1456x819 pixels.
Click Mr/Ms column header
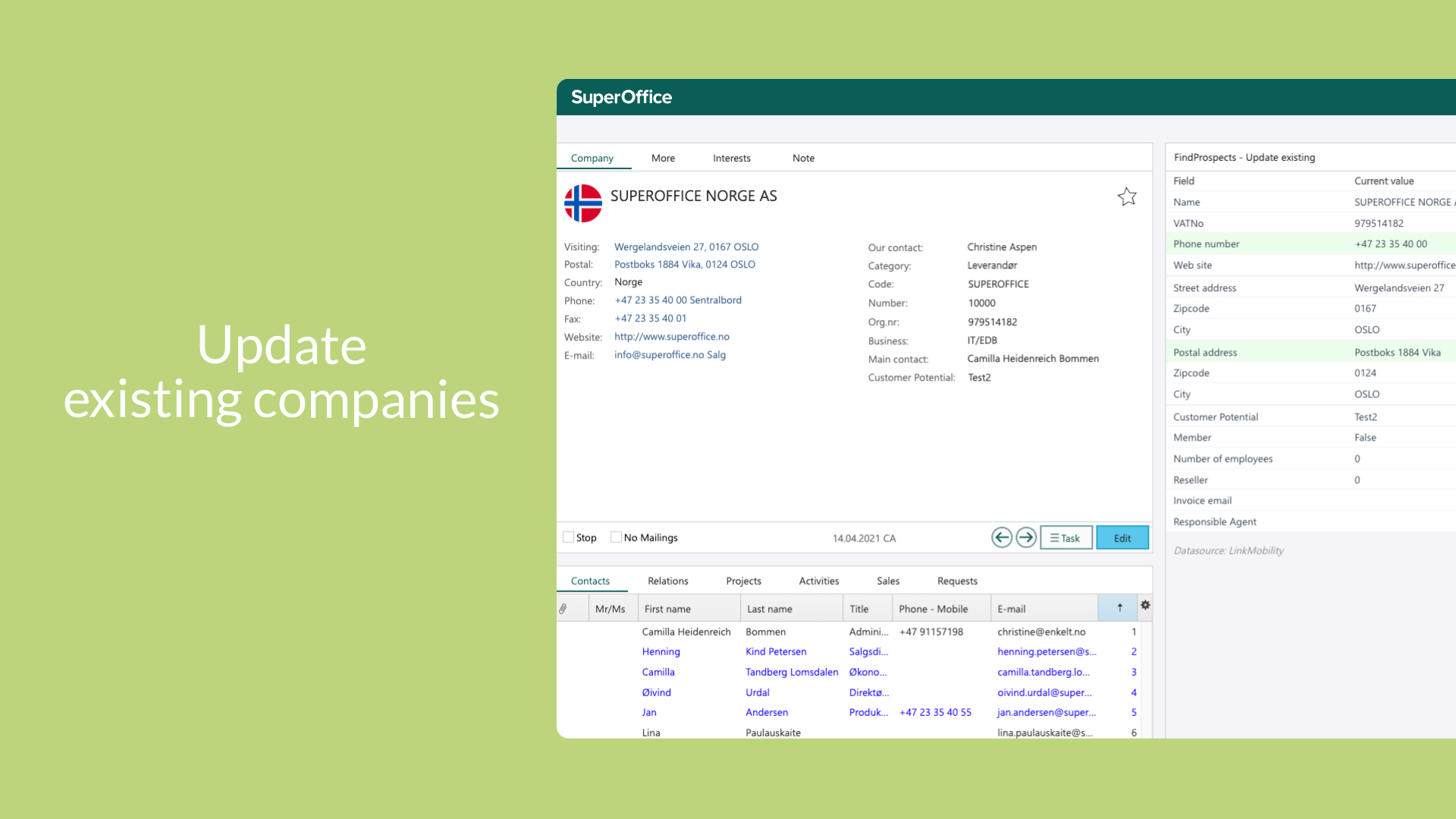click(613, 608)
